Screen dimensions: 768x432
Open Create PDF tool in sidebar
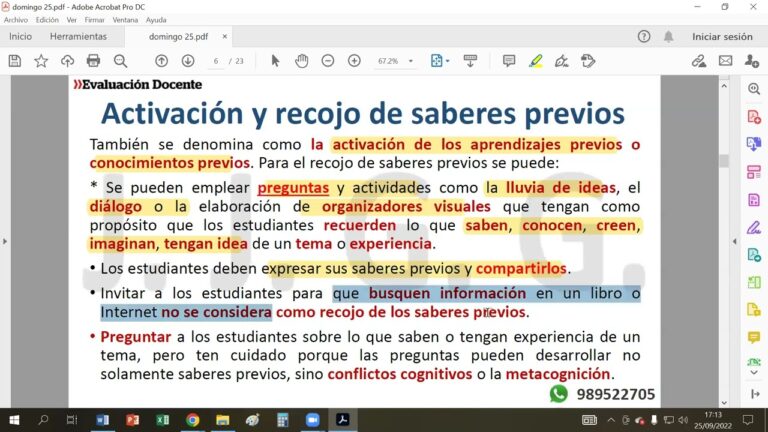[x=754, y=117]
